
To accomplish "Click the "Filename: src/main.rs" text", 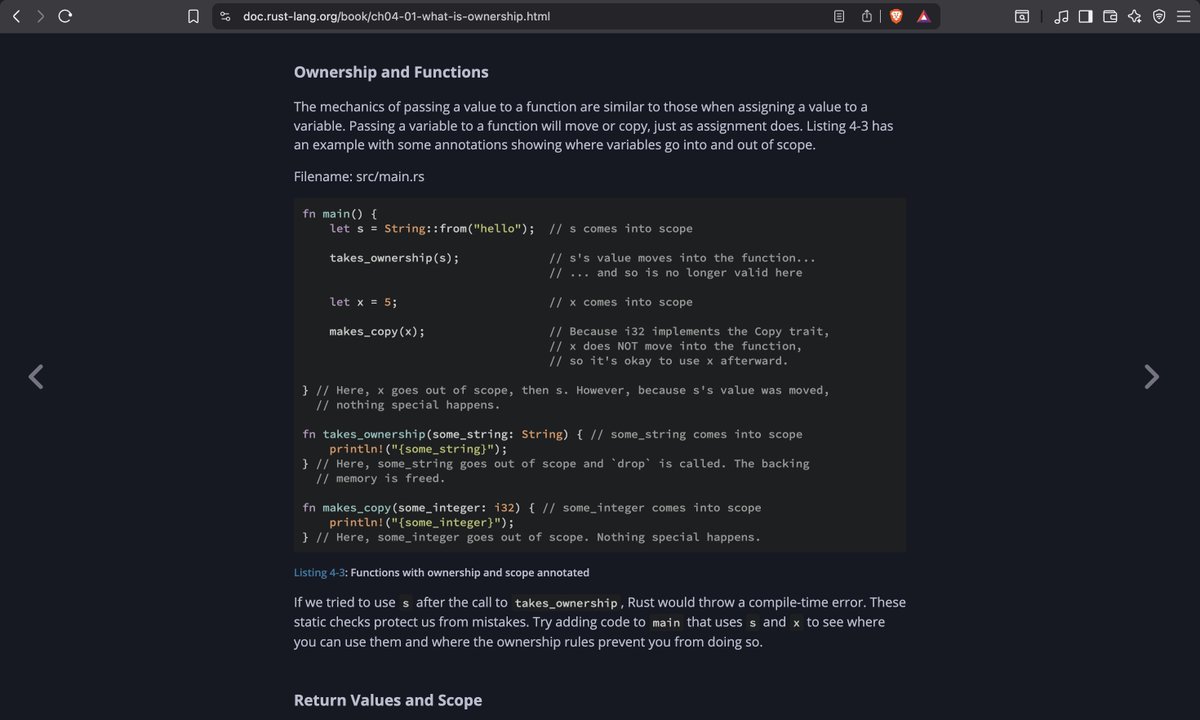I will coord(361,176).
